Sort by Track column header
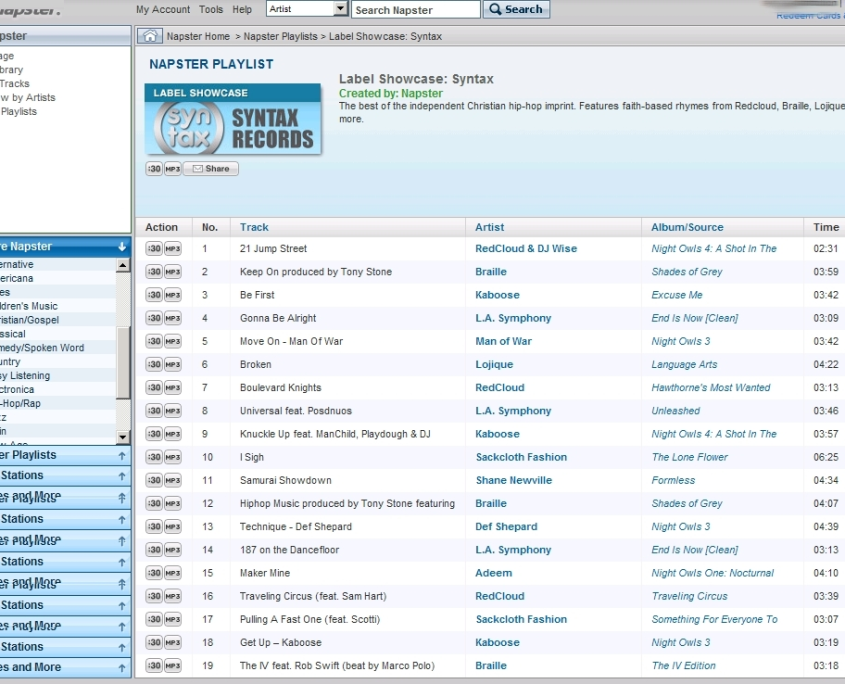This screenshot has height=684, width=845. [254, 227]
